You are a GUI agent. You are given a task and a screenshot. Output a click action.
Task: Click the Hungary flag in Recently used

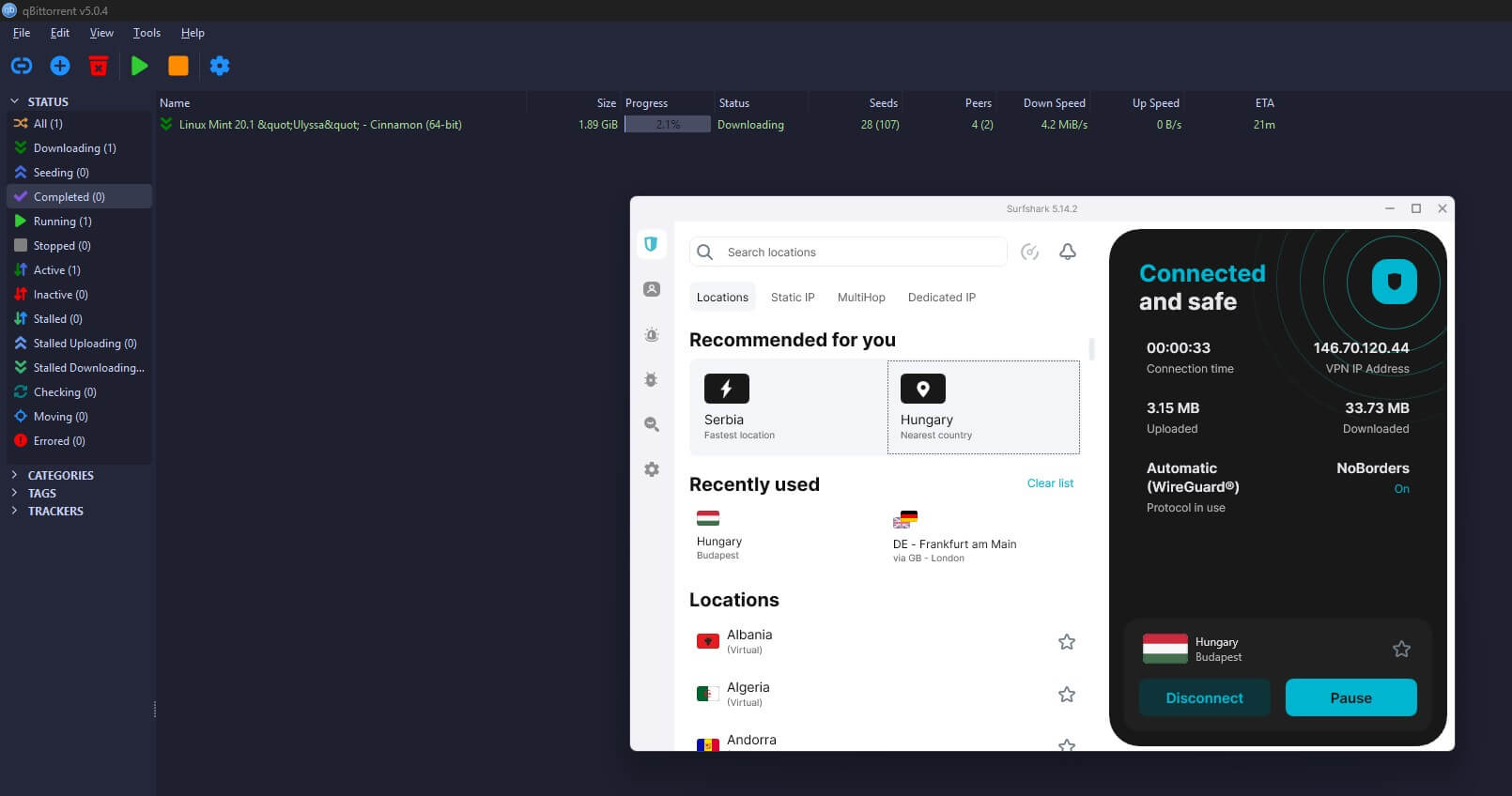708,518
